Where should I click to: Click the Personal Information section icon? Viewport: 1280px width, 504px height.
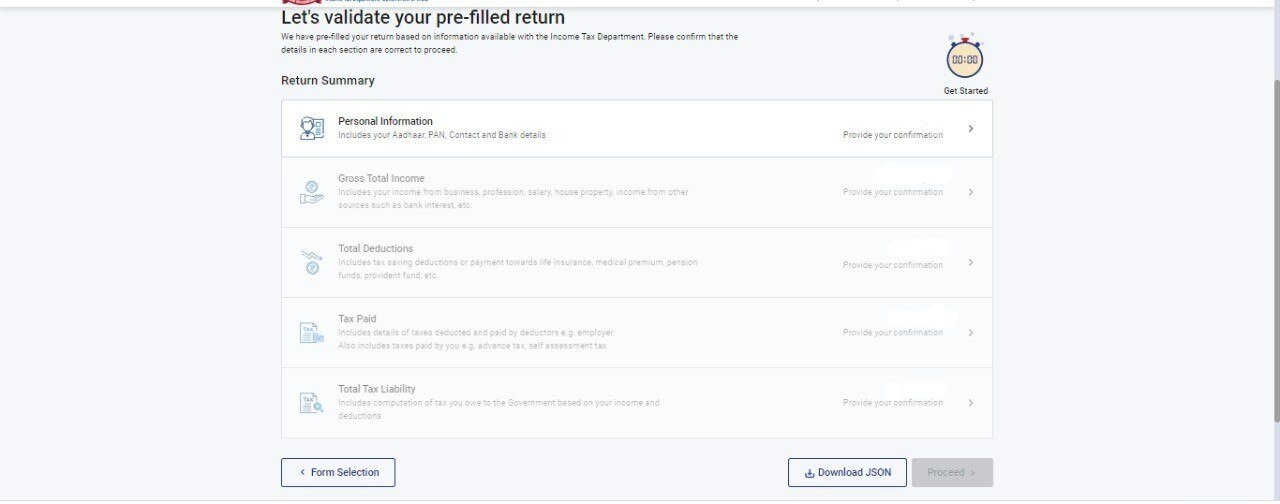[312, 128]
